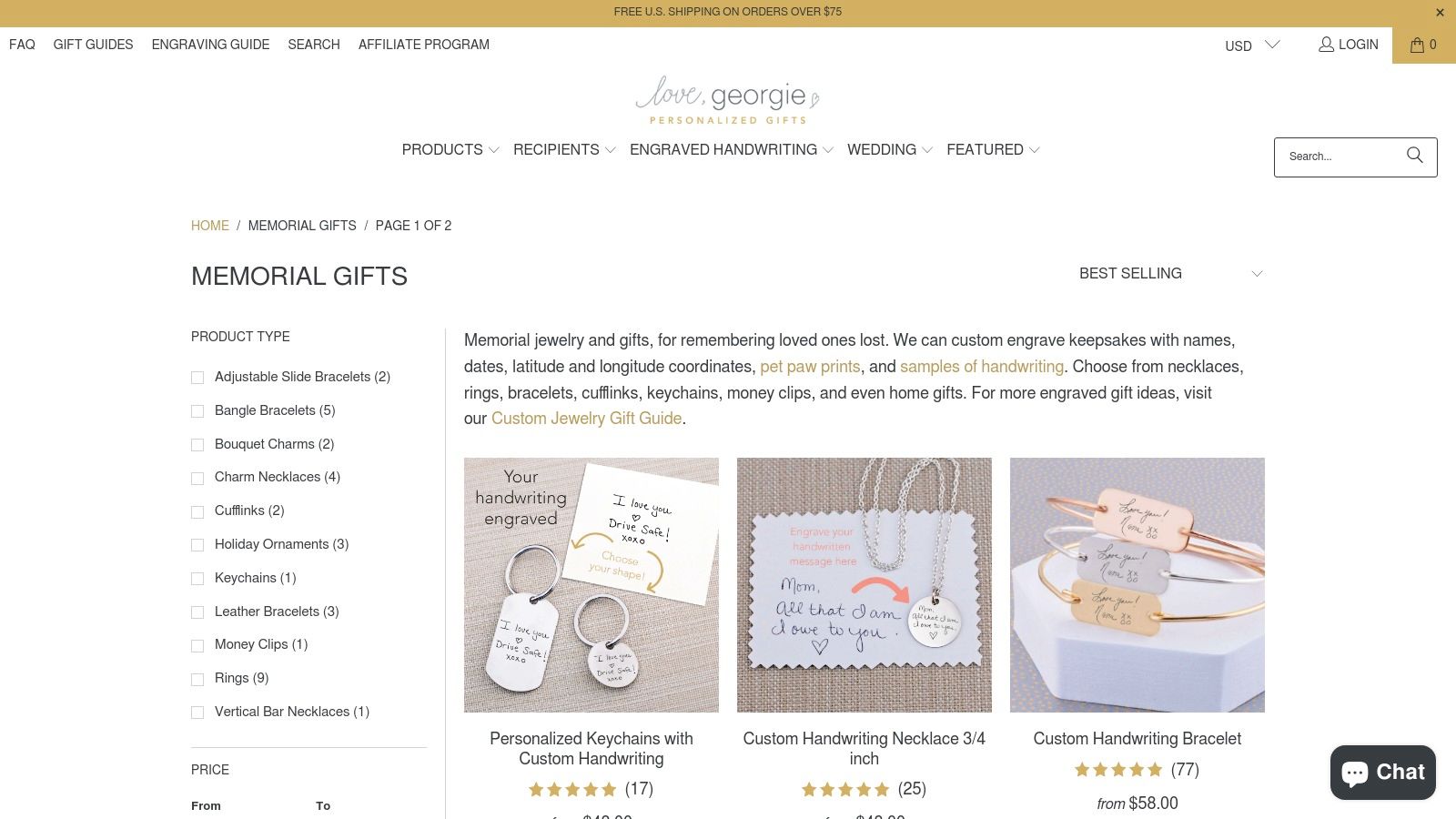Click star rating of Custom Handwriting Bracelet

[1118, 770]
